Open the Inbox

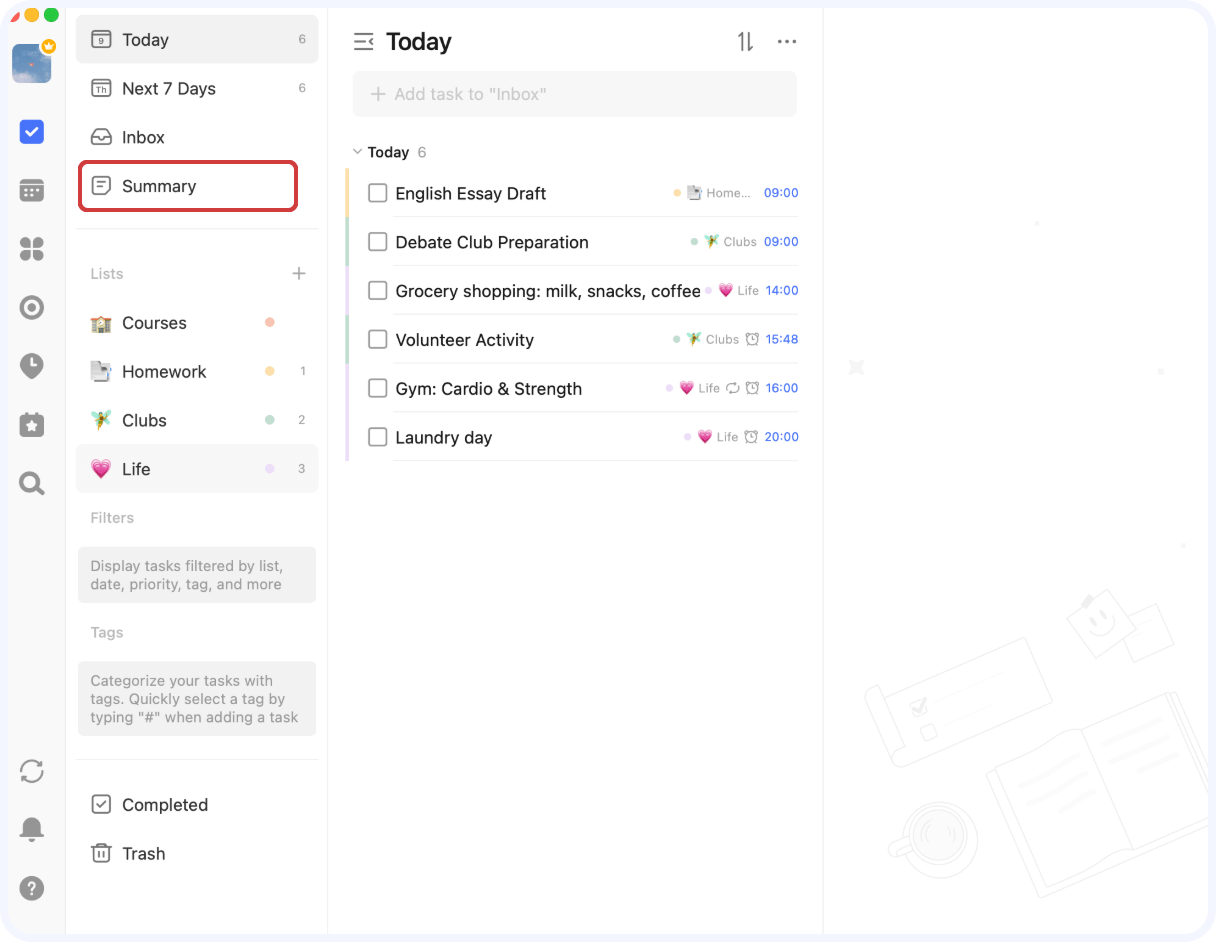click(197, 138)
